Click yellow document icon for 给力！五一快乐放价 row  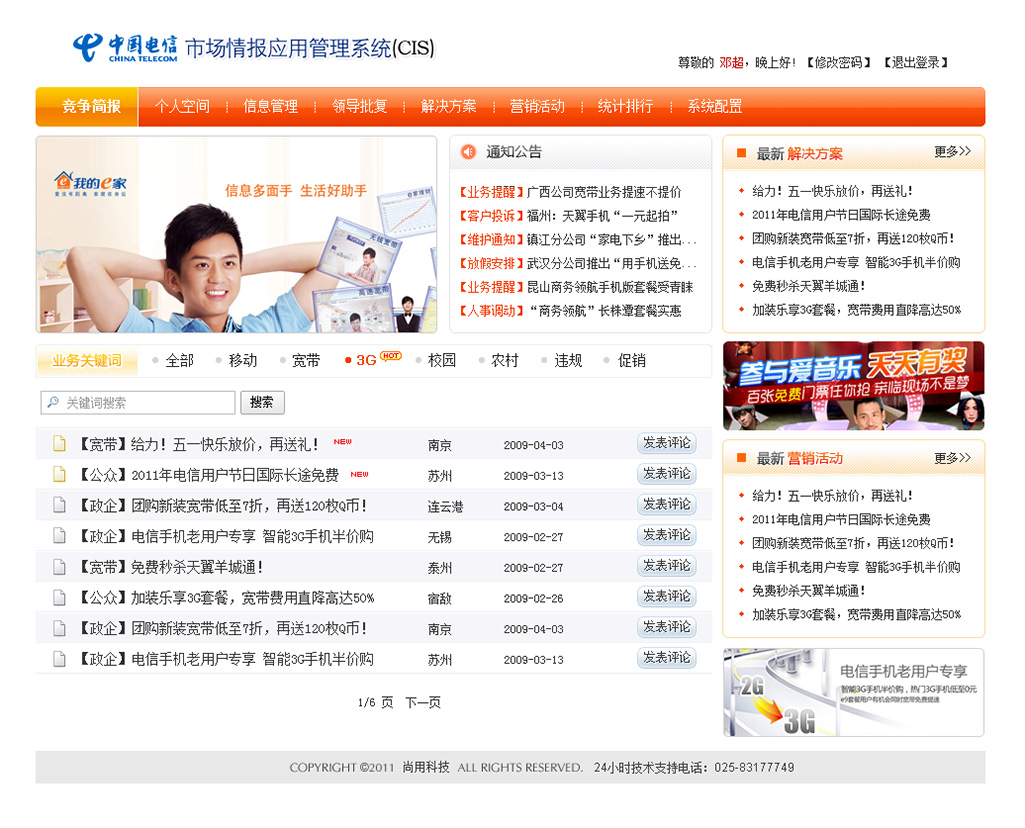pyautogui.click(x=60, y=444)
